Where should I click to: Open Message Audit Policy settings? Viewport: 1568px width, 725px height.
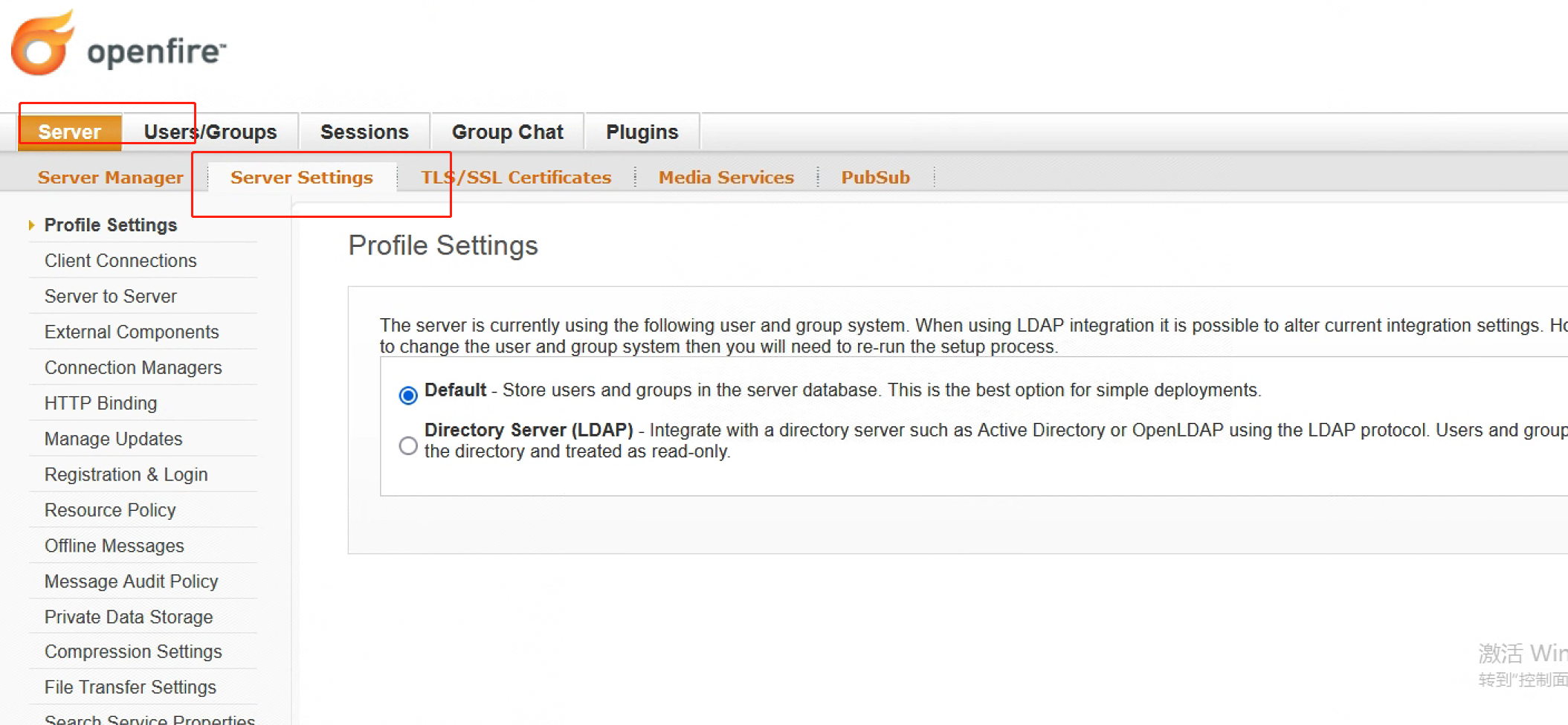[132, 581]
